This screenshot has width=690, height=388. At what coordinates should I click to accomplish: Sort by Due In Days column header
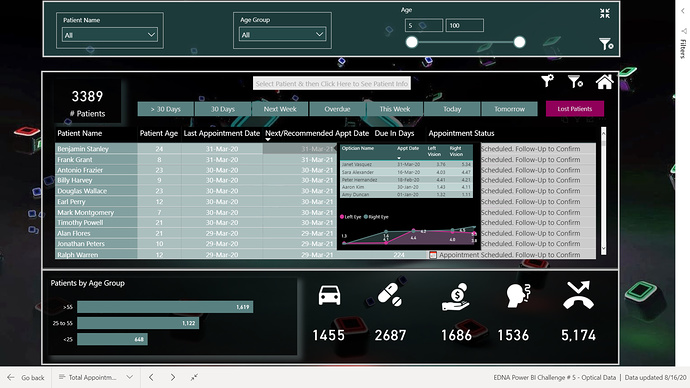pos(394,133)
